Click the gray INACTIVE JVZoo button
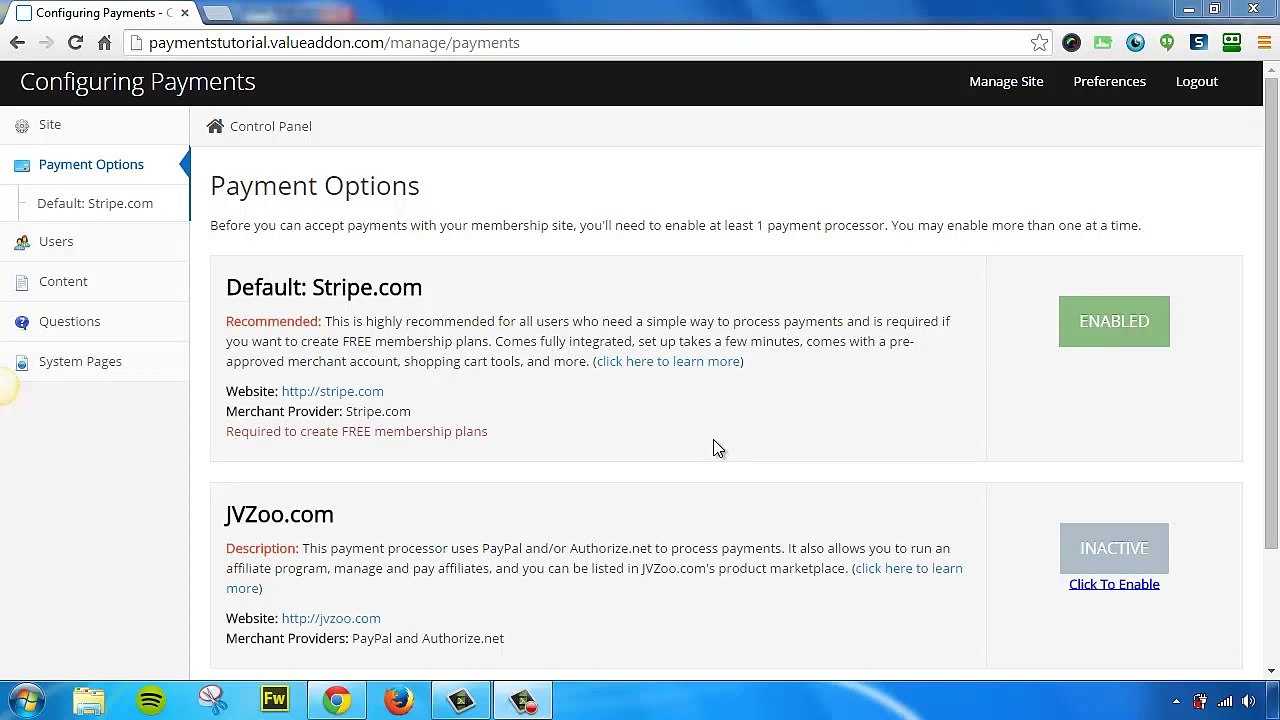The height and width of the screenshot is (720, 1280). point(1114,548)
